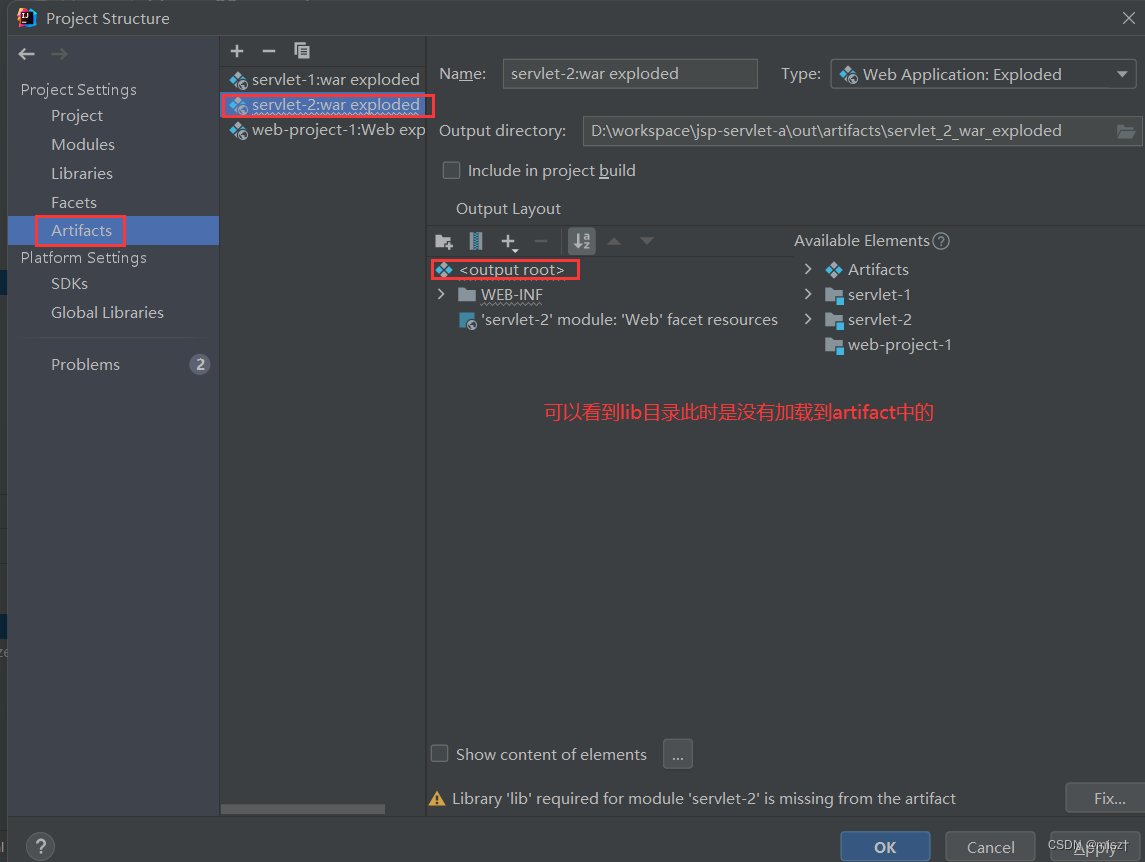Open the artifact Type dropdown
The height and width of the screenshot is (862, 1145).
coord(983,75)
